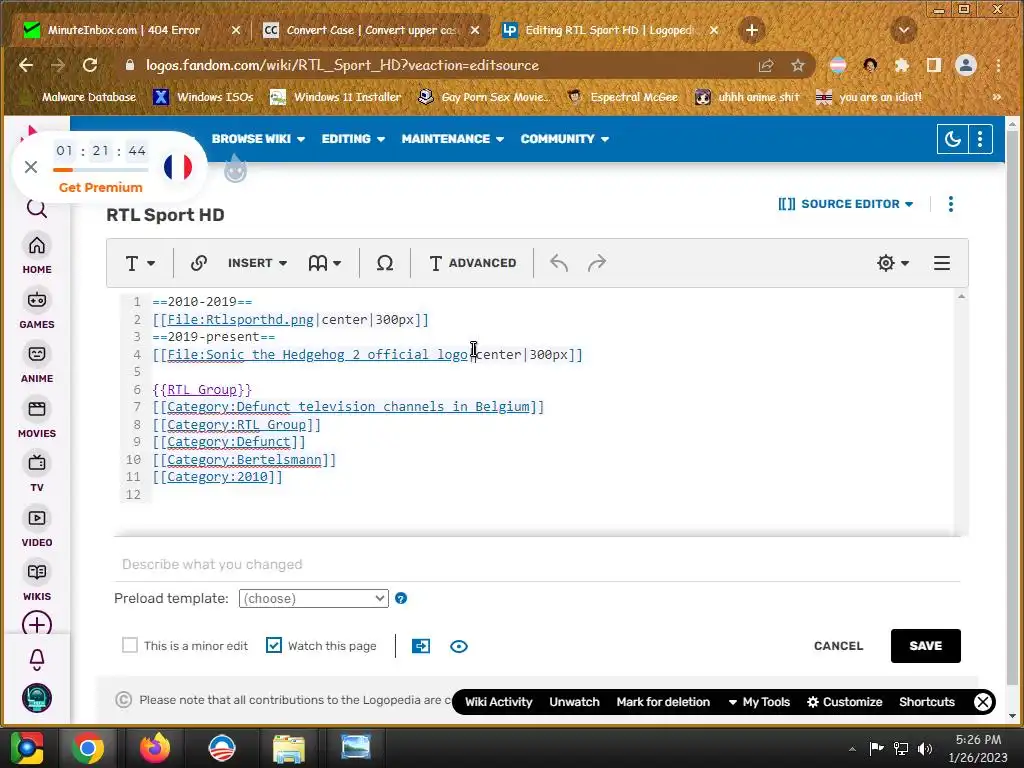The height and width of the screenshot is (768, 1024).
Task: Click the Get Premium link
Action: 101,187
